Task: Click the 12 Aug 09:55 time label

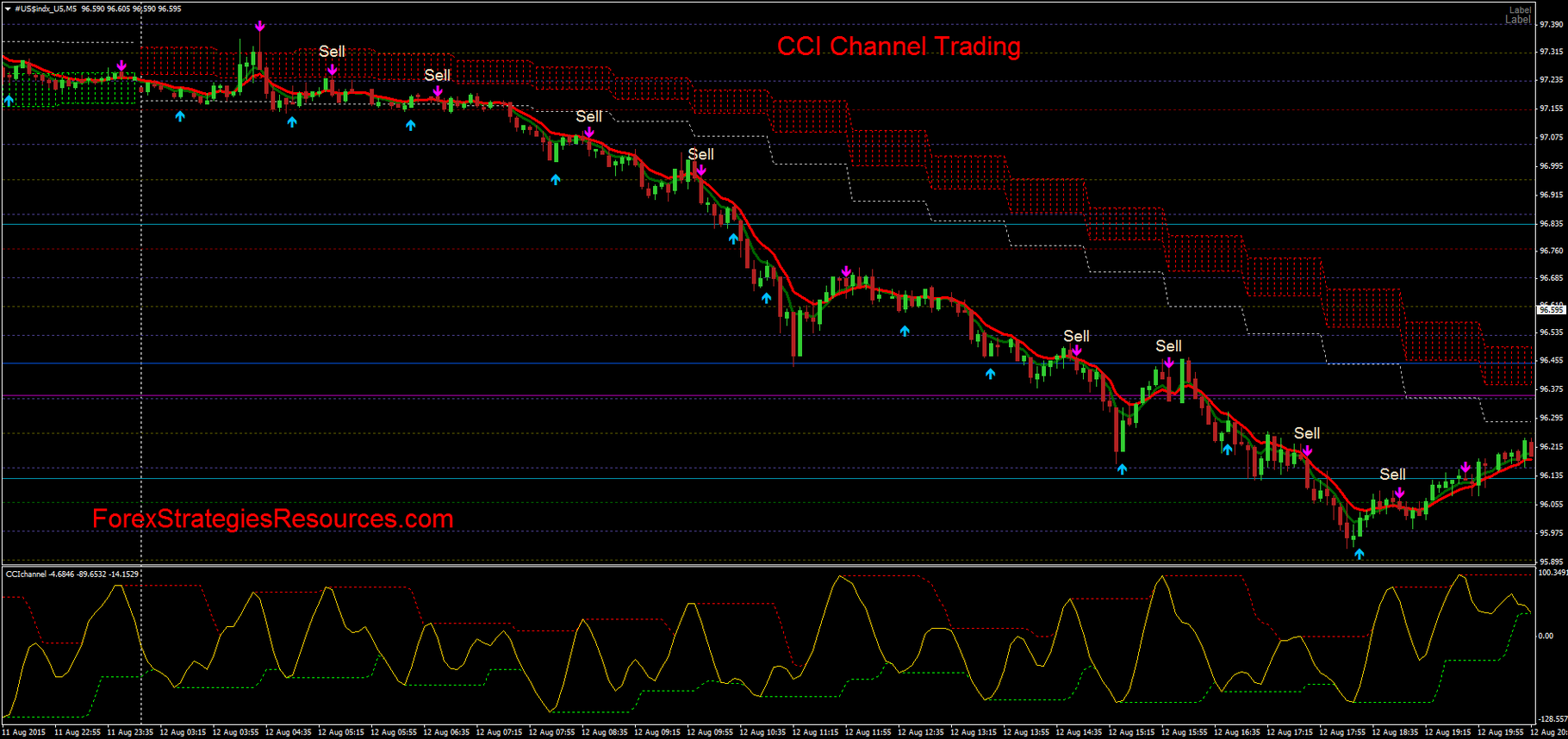Action: 710,732
